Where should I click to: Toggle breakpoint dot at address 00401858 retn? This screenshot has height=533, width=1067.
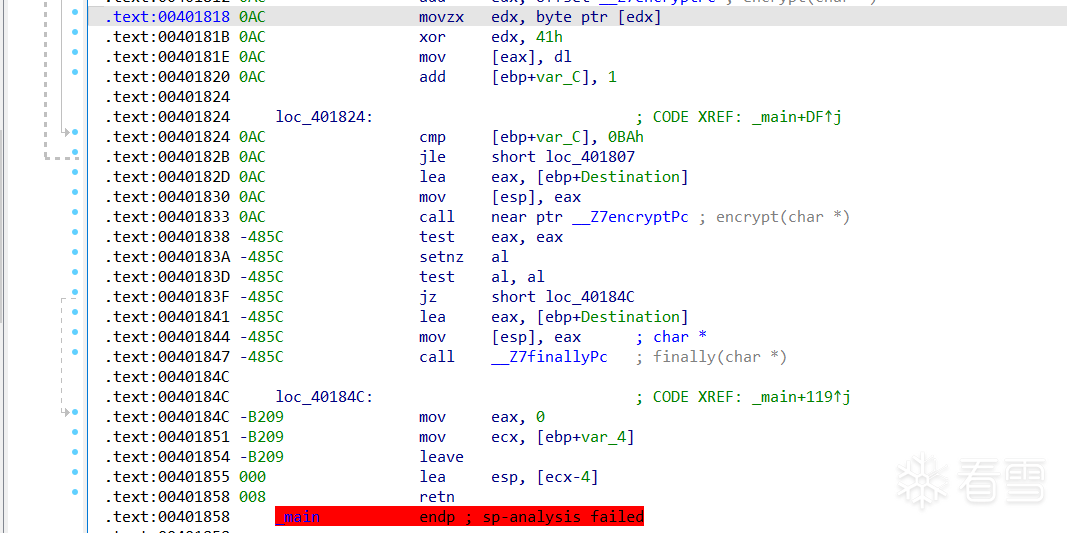[x=75, y=492]
